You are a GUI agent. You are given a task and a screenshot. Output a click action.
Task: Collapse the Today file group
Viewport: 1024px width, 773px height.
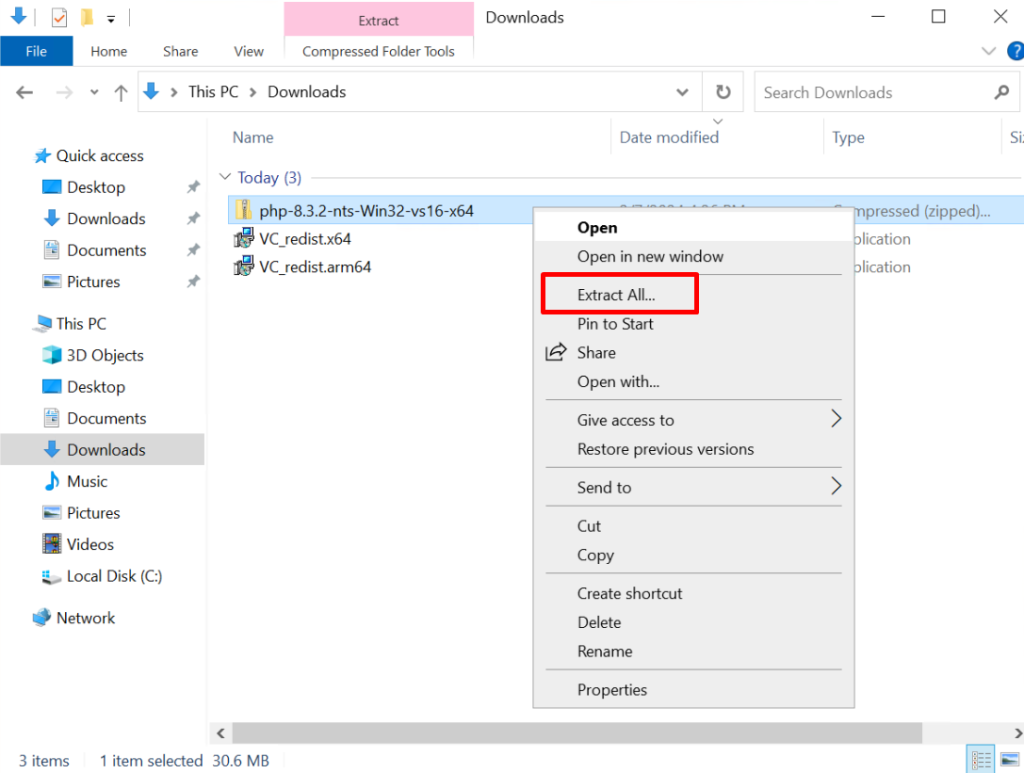225,178
